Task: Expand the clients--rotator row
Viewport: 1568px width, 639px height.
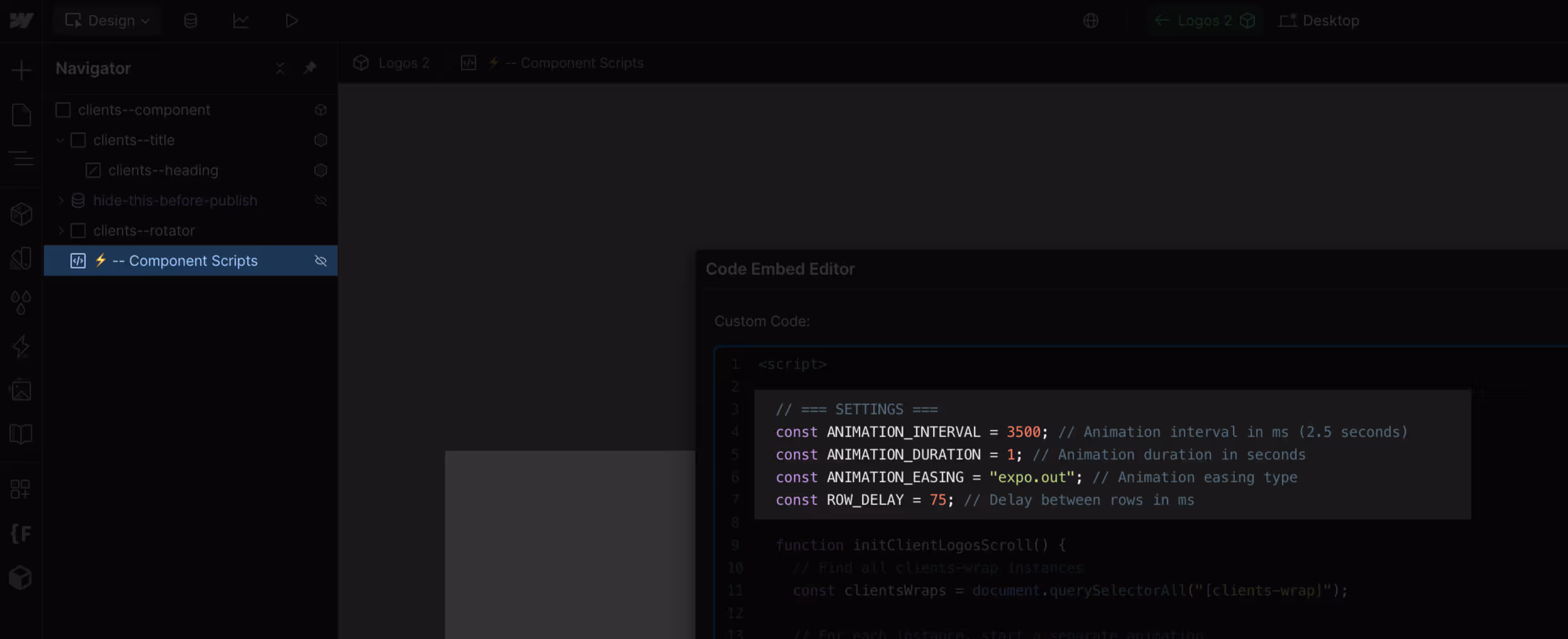Action: 61,231
